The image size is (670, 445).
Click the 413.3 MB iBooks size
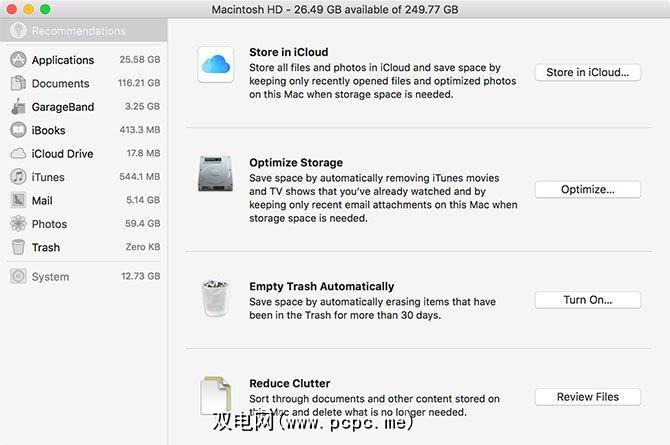[140, 130]
